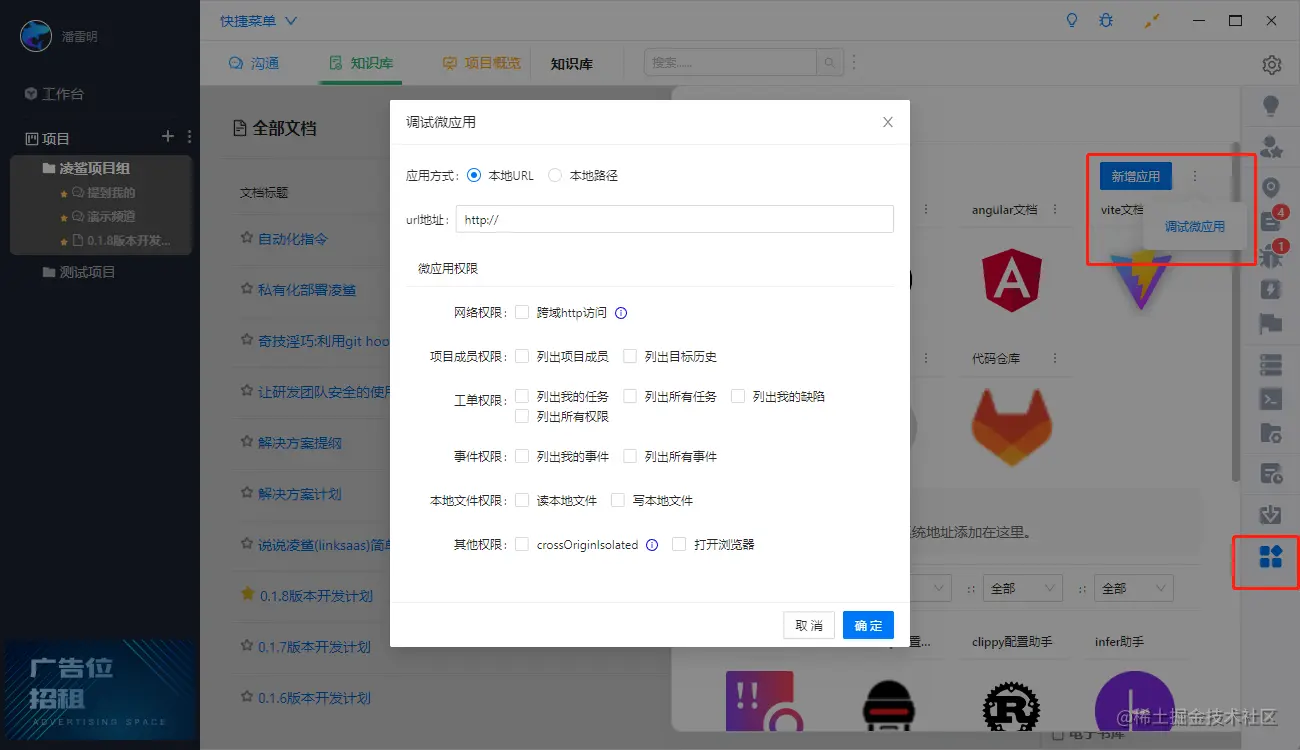Image resolution: width=1300 pixels, height=750 pixels.
Task: Click the flag icon in right sidebar
Action: pyautogui.click(x=1271, y=324)
